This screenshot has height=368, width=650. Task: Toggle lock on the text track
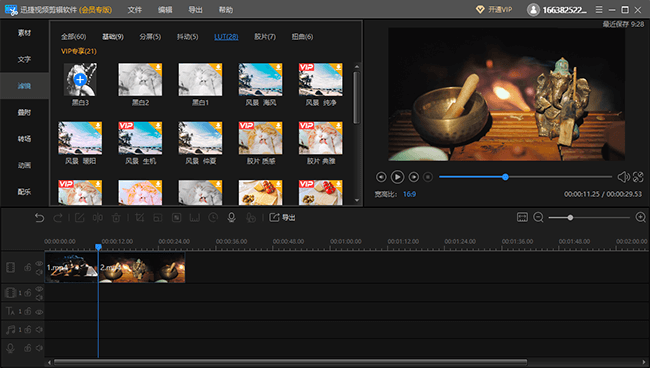click(x=27, y=311)
